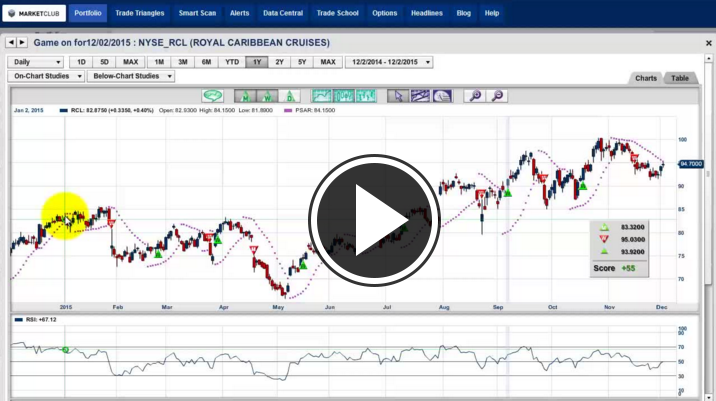The height and width of the screenshot is (401, 716).
Task: Select the 5Y range button
Action: (x=302, y=62)
